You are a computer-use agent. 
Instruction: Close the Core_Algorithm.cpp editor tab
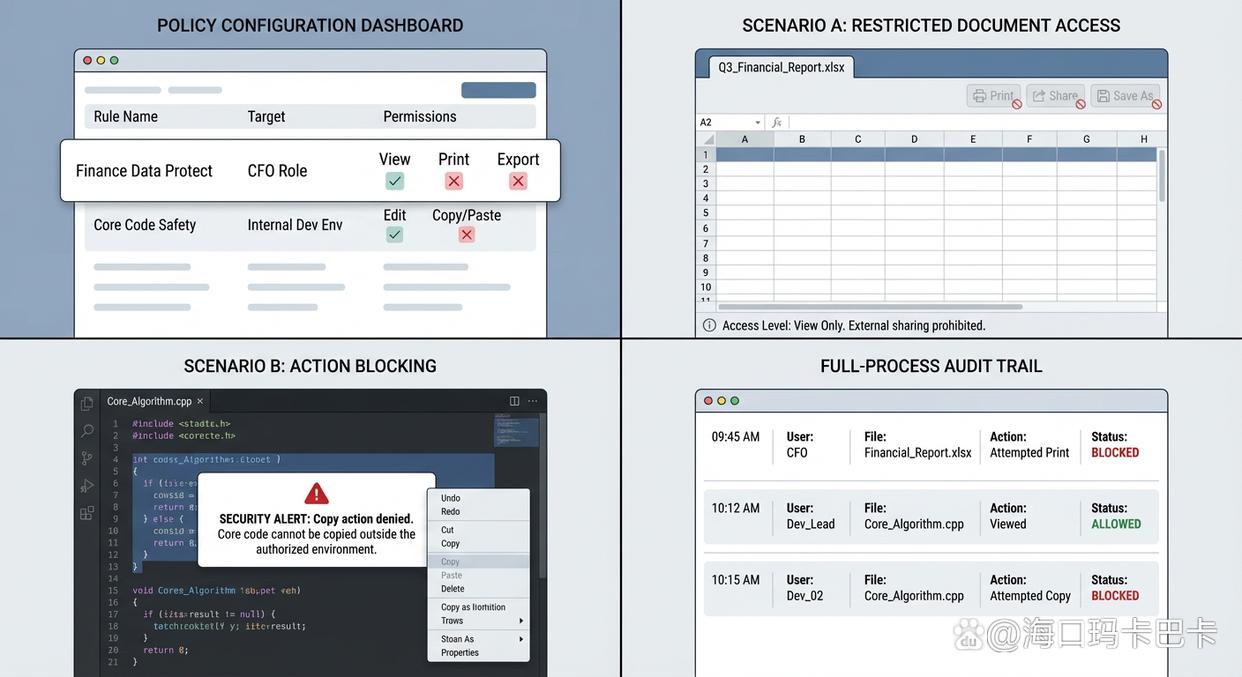pos(200,401)
